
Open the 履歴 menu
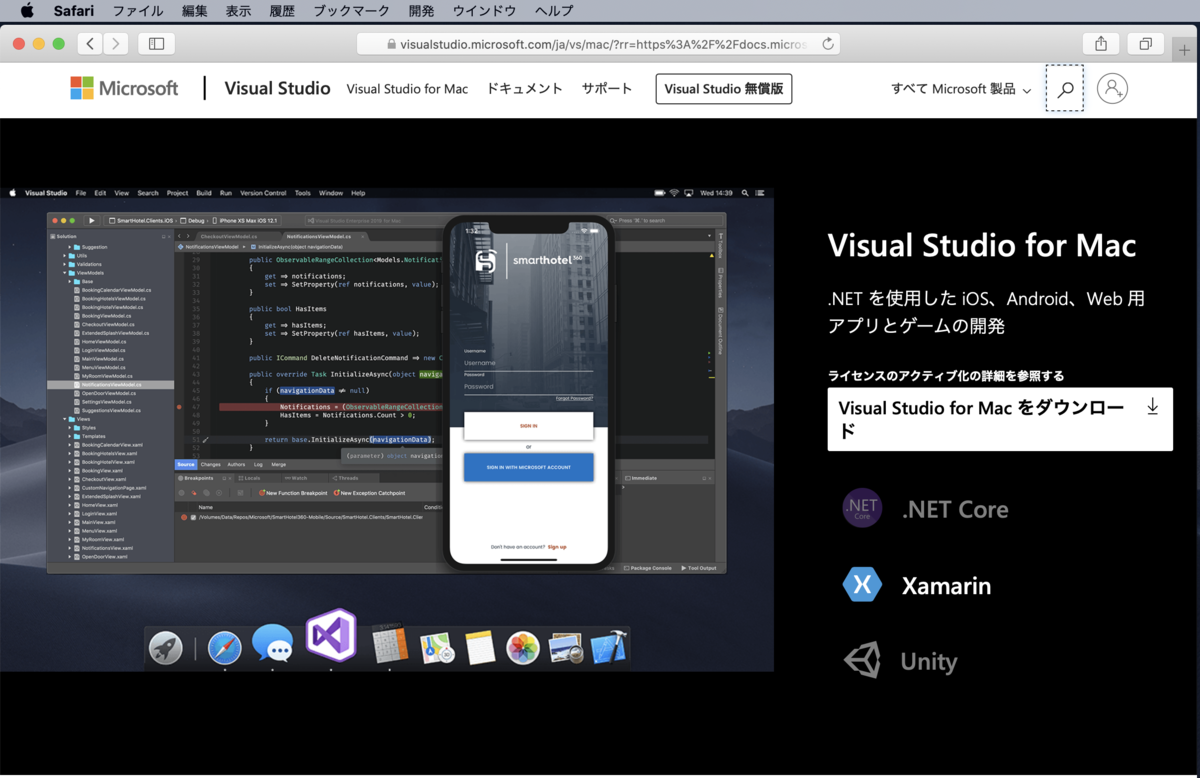pos(282,11)
